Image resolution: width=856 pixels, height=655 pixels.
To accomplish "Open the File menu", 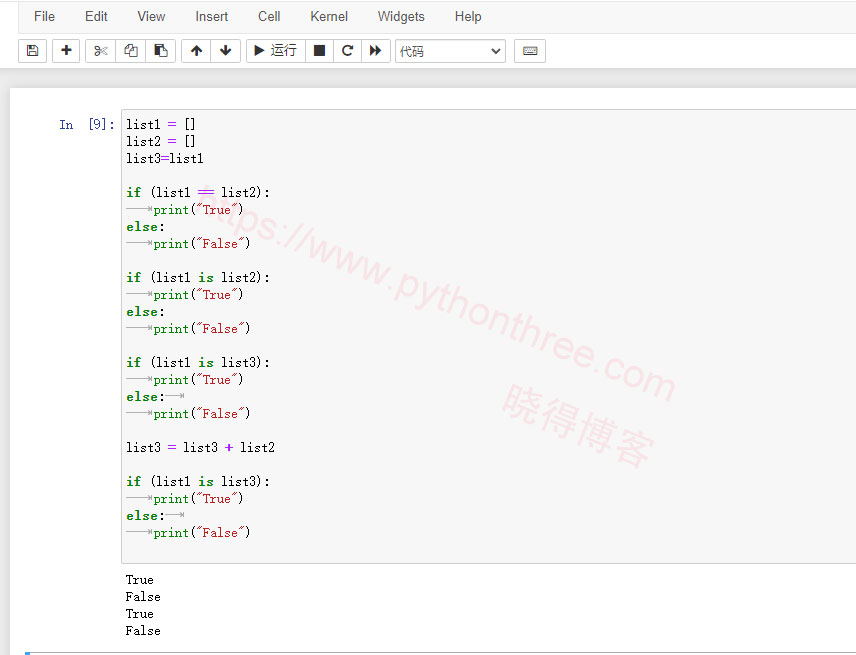I will tap(44, 16).
